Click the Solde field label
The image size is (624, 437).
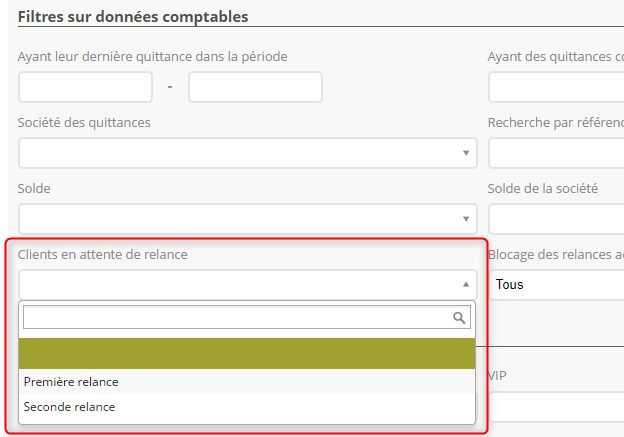(x=34, y=189)
